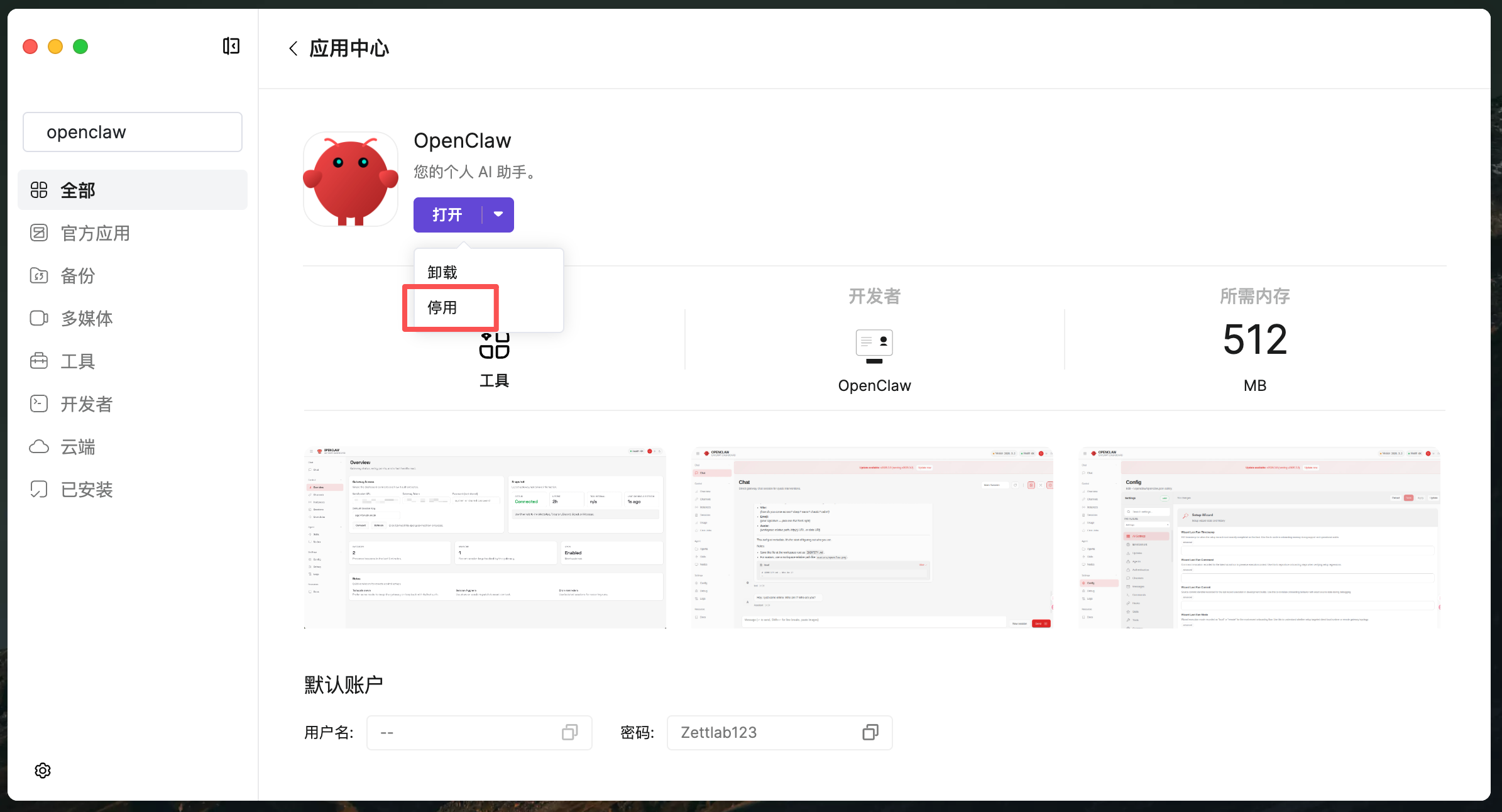Copy the password Zettlab123 with the icon
The width and height of the screenshot is (1502, 812).
pyautogui.click(x=870, y=732)
